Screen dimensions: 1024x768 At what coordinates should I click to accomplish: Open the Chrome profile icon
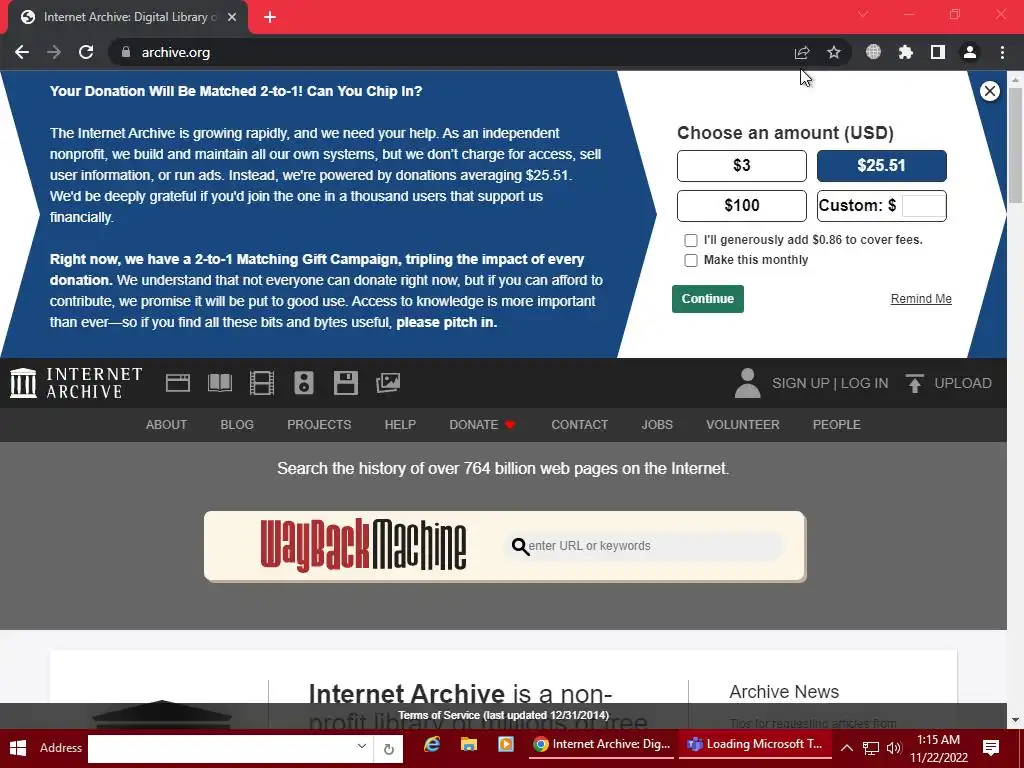[970, 52]
